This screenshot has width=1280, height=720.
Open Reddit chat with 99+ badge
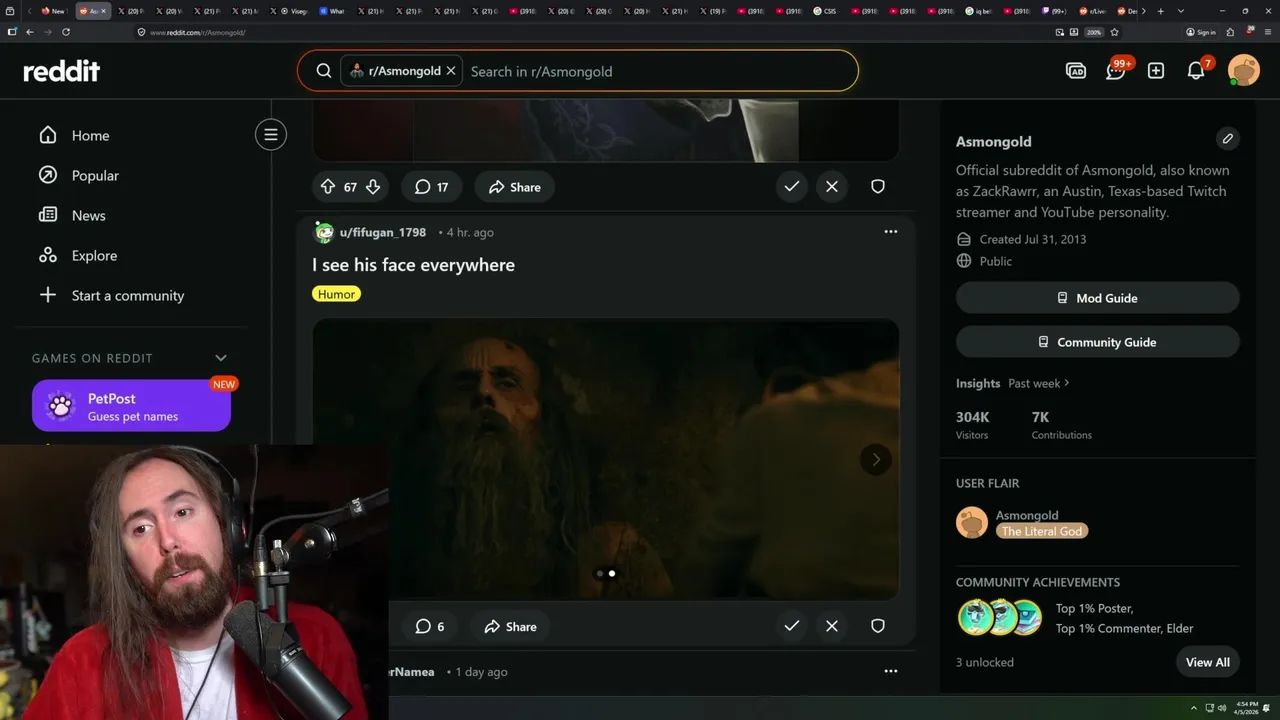click(1116, 71)
